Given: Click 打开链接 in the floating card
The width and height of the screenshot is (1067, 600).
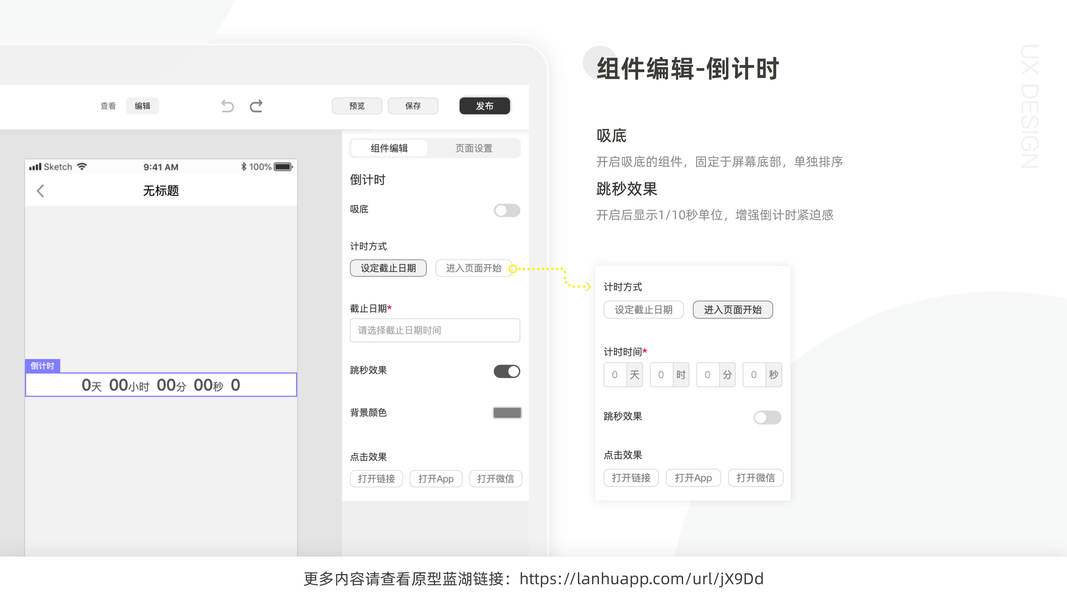Looking at the screenshot, I should (631, 478).
